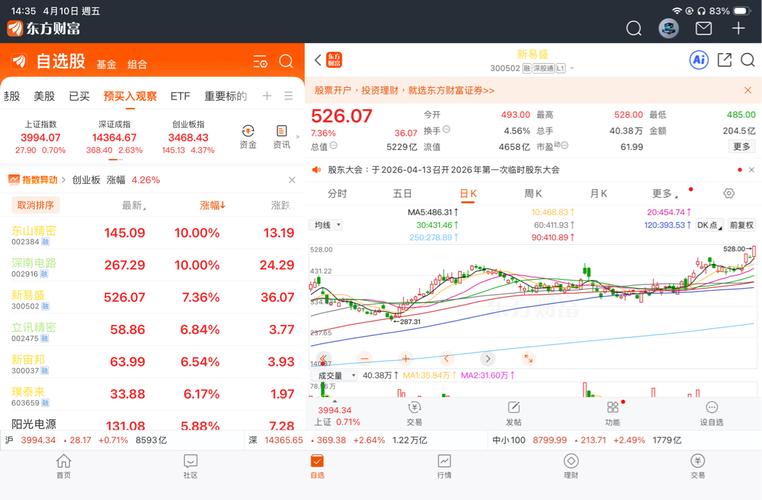Click the 取消排序 button
The height and width of the screenshot is (500, 762).
[35, 205]
